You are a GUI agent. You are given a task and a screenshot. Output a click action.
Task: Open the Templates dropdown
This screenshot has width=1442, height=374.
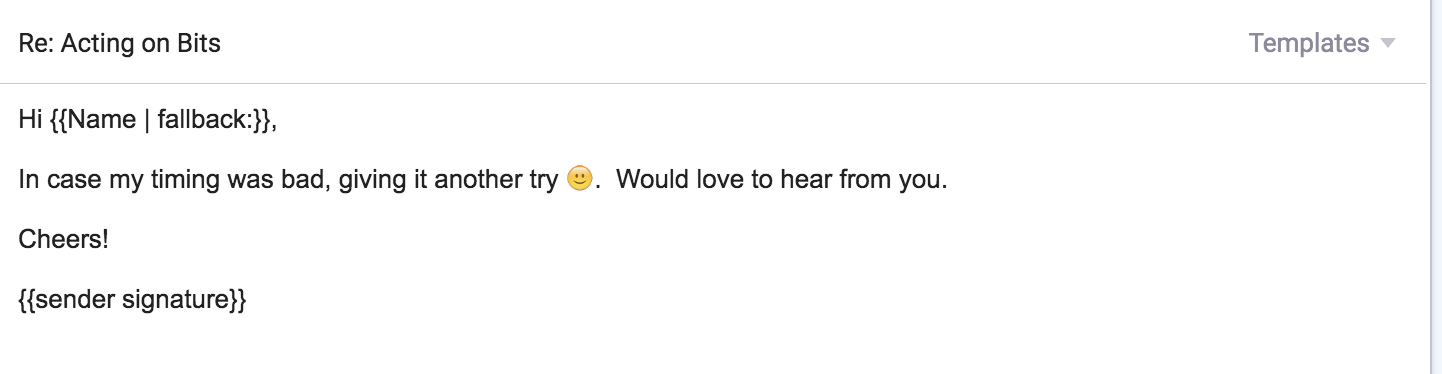[1321, 43]
